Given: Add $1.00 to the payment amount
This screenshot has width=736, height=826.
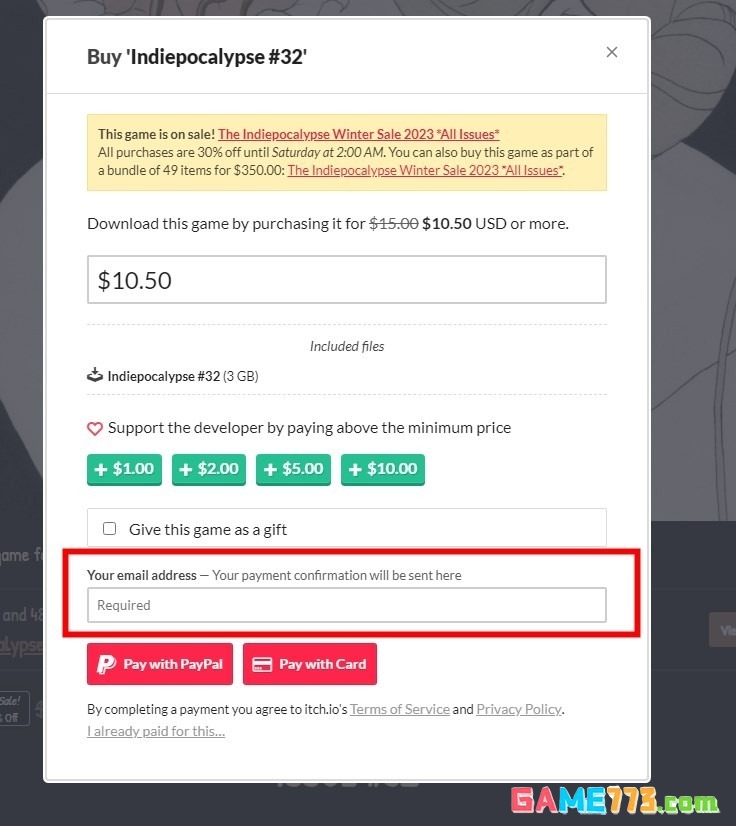Looking at the screenshot, I should point(124,469).
